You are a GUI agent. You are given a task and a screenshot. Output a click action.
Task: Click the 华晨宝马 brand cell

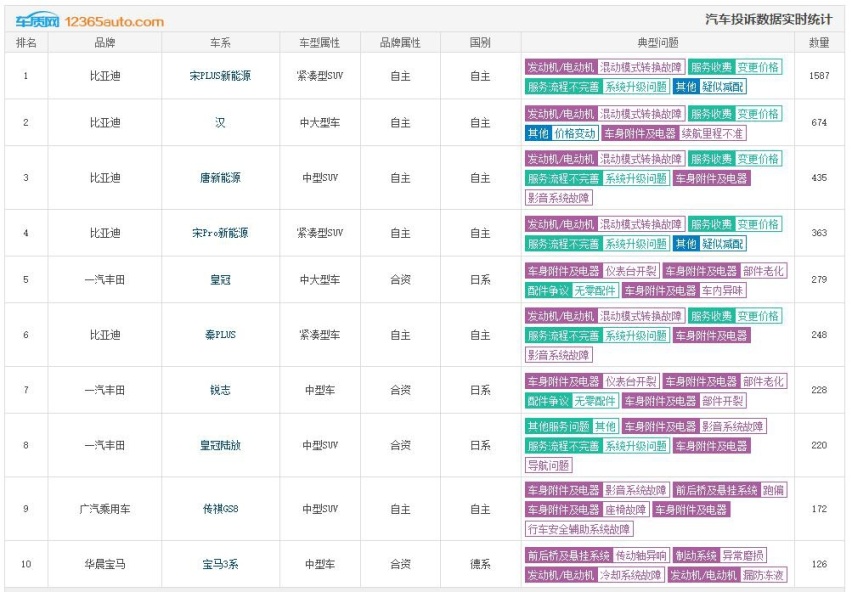coord(105,564)
